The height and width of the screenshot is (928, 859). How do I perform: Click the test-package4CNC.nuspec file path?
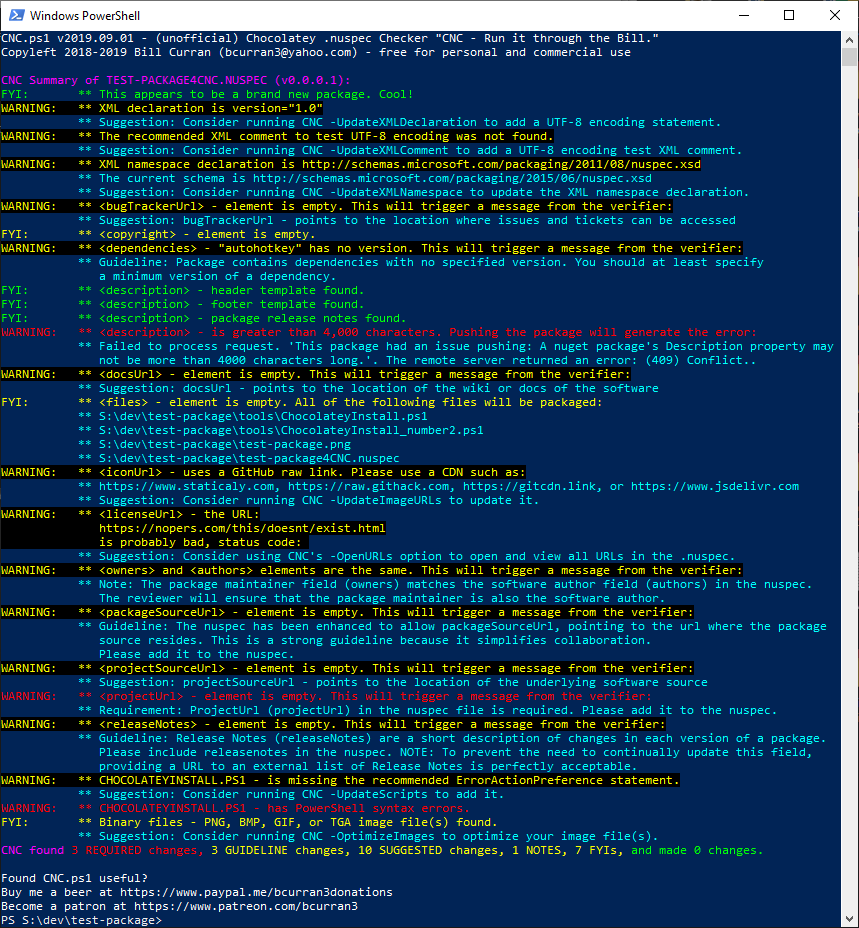click(249, 458)
